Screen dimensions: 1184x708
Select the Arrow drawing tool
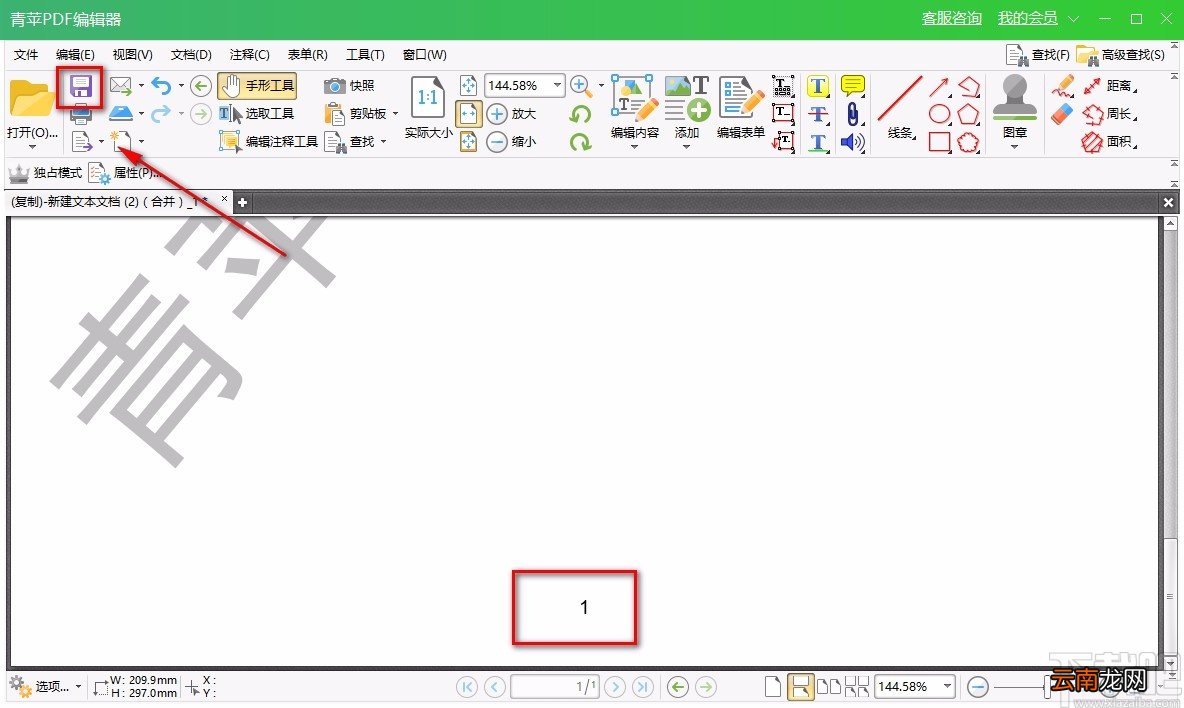[939, 87]
